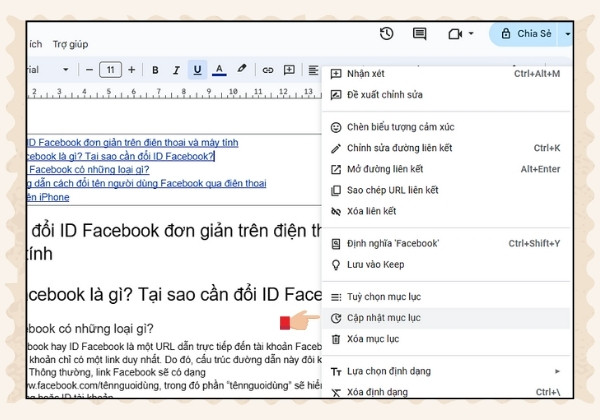Select Định nghĩa 'Facebook' entry
Image resolution: width=600 pixels, height=420 pixels.
445,244
